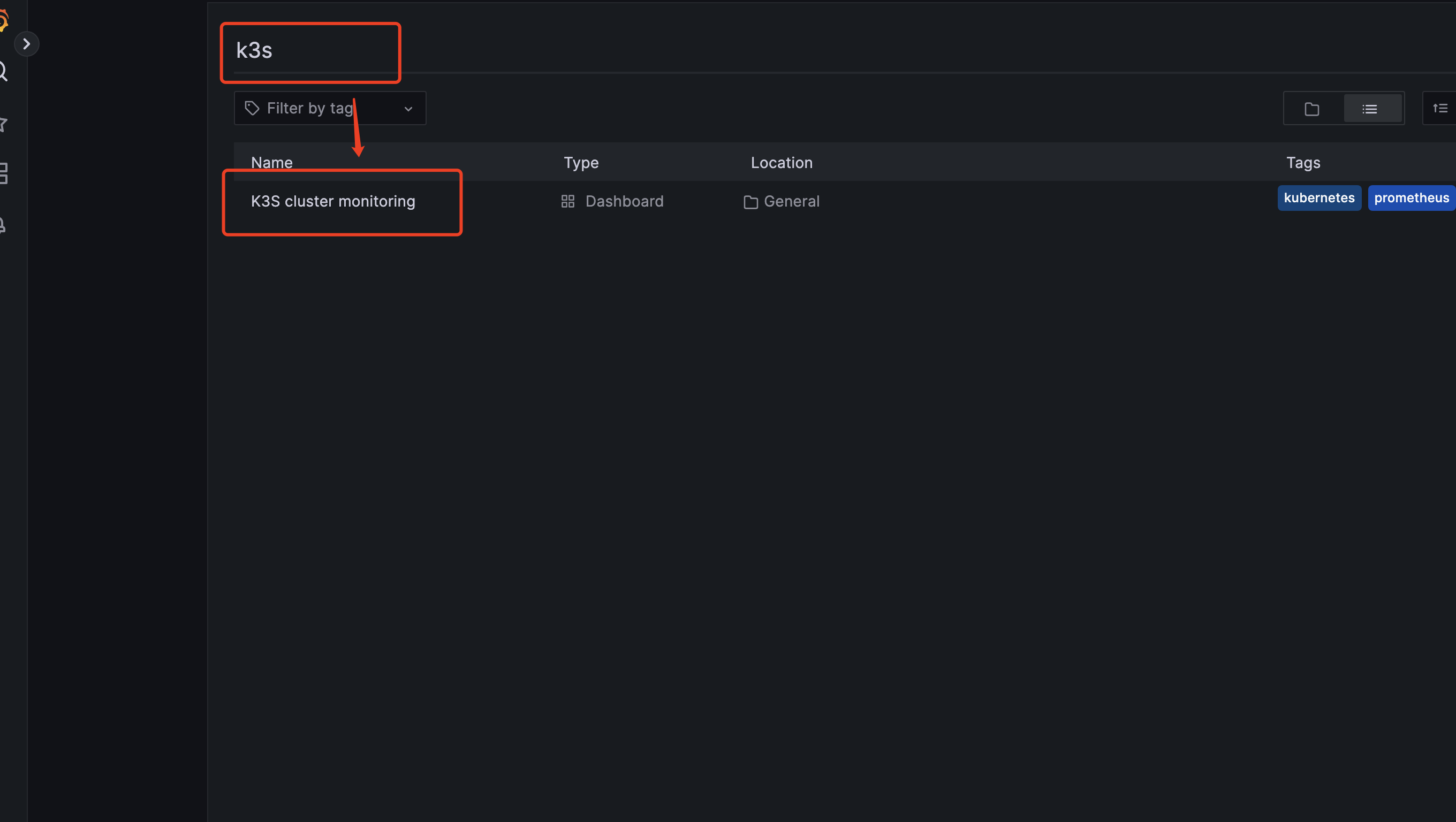Screen dimensions: 1456x822
Task: Click the Name column header
Action: tap(271, 163)
